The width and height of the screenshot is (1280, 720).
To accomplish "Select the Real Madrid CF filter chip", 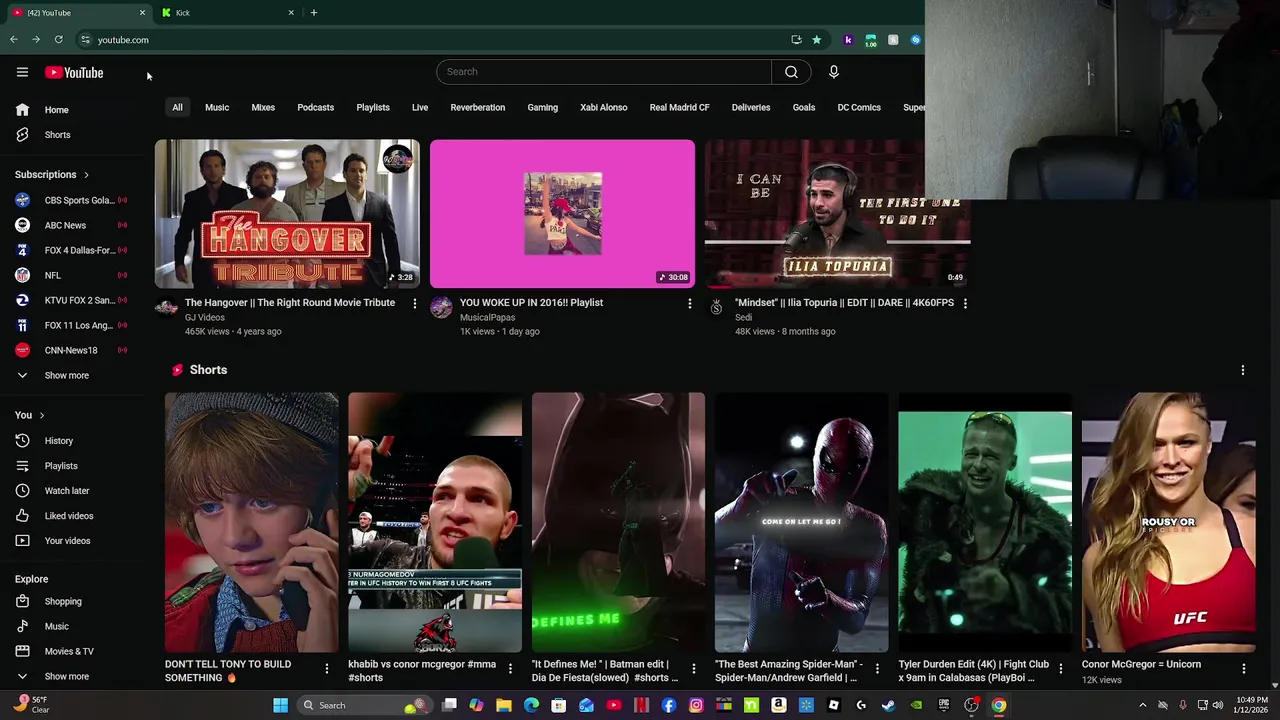I will pos(679,107).
